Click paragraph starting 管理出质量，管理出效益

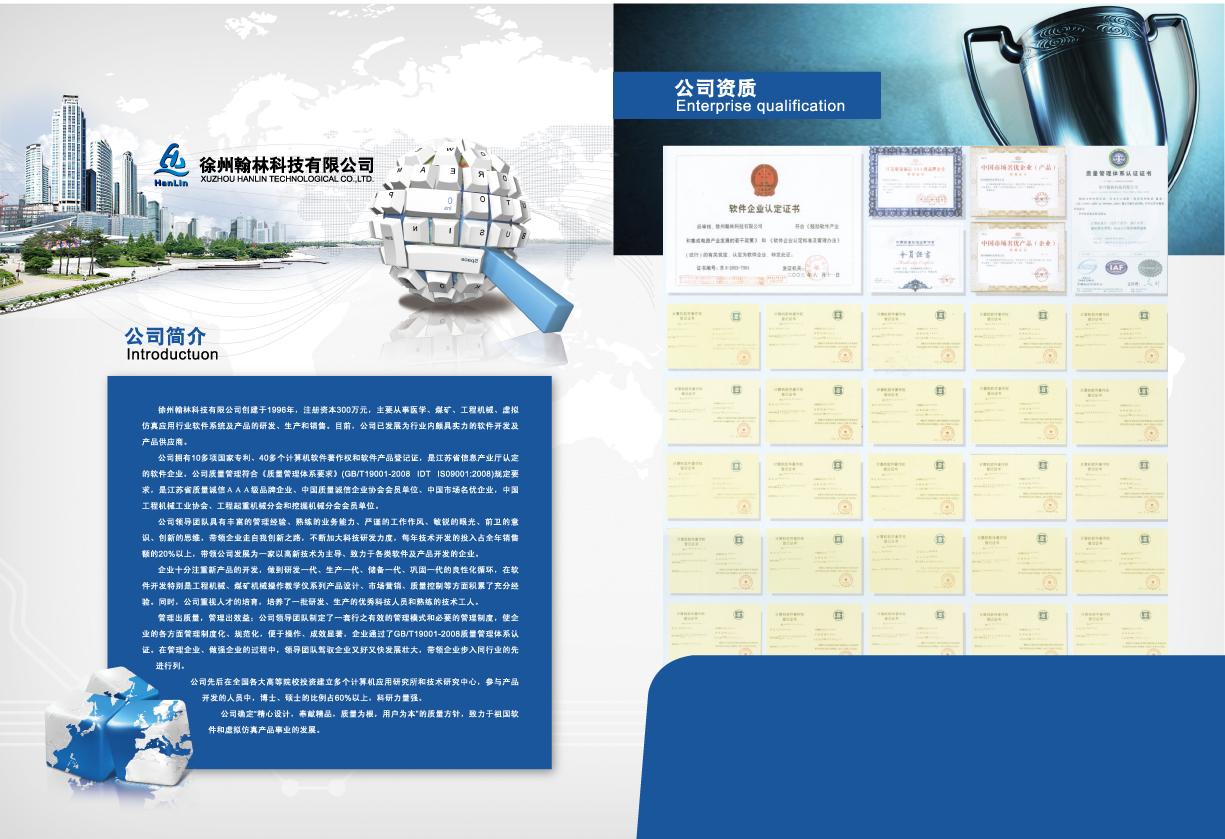[330, 641]
